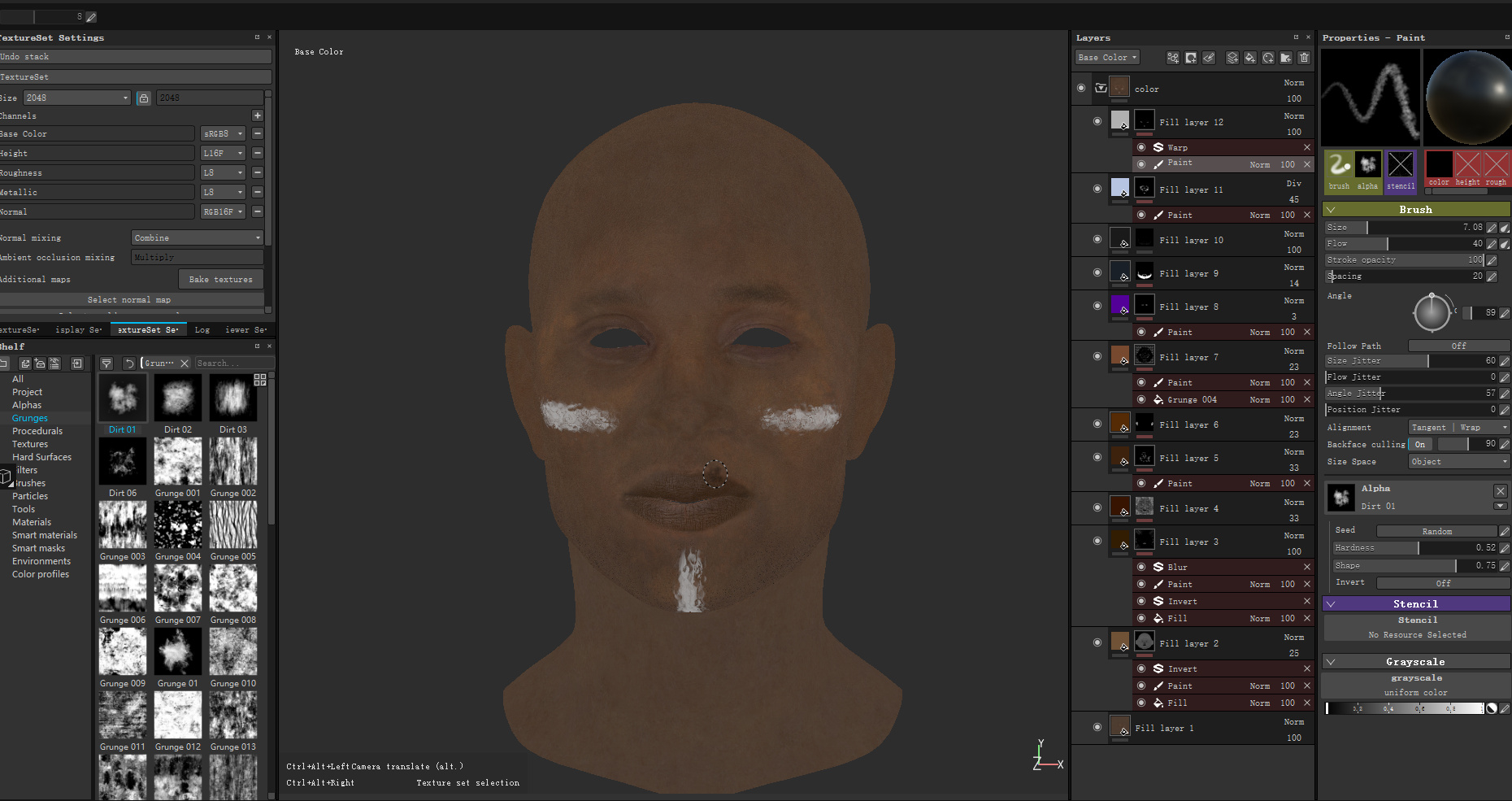Screen dimensions: 1512x801
Task: Collapse the Brush section in Properties
Action: 1331,210
